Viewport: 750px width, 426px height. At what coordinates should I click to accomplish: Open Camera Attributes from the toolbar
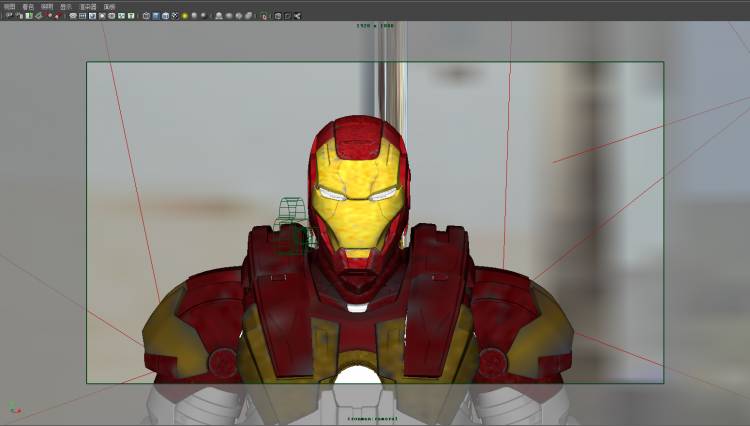click(29, 16)
